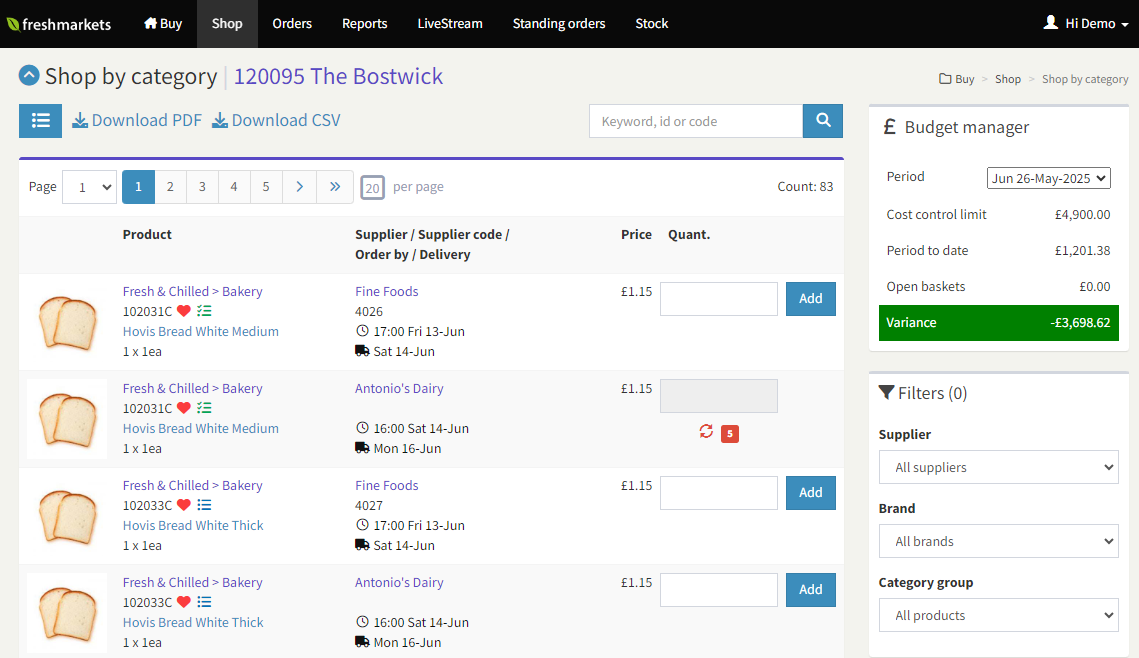Click bread thumbnail of Antonio's Dairy White Medium
Viewport: 1139px width, 658px height.
(67, 419)
